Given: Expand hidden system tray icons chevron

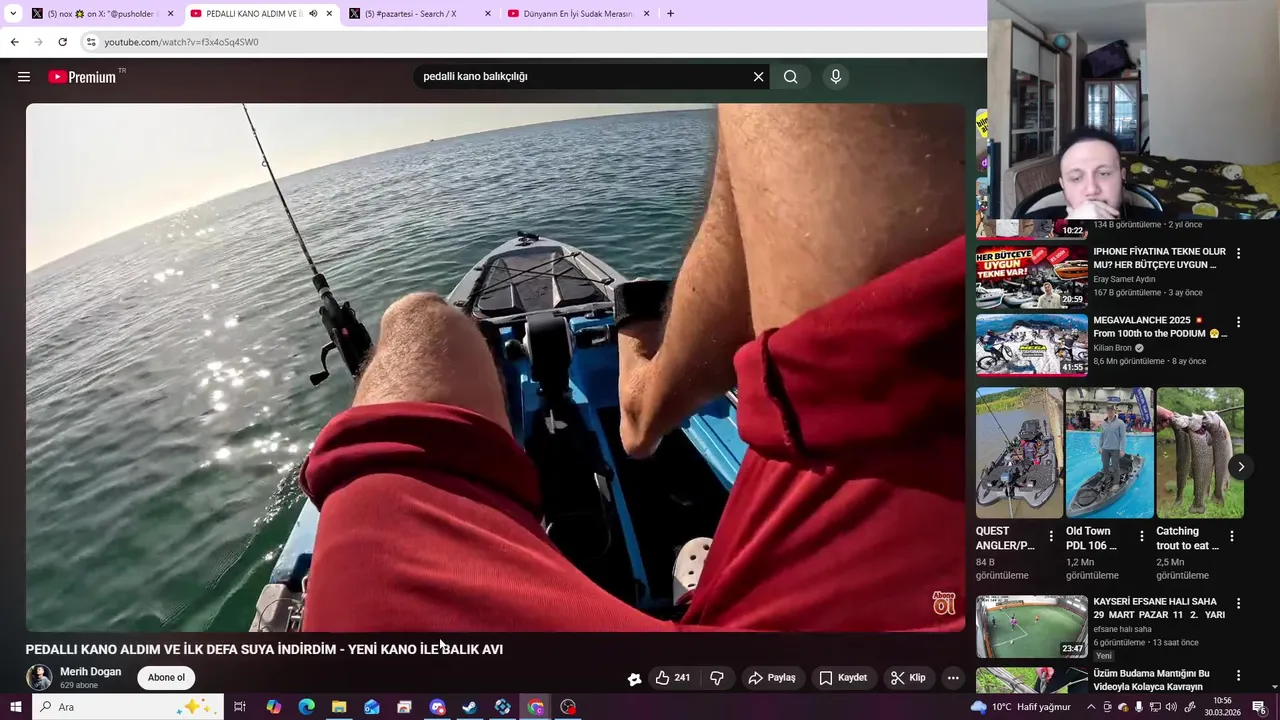Looking at the screenshot, I should [x=1091, y=707].
